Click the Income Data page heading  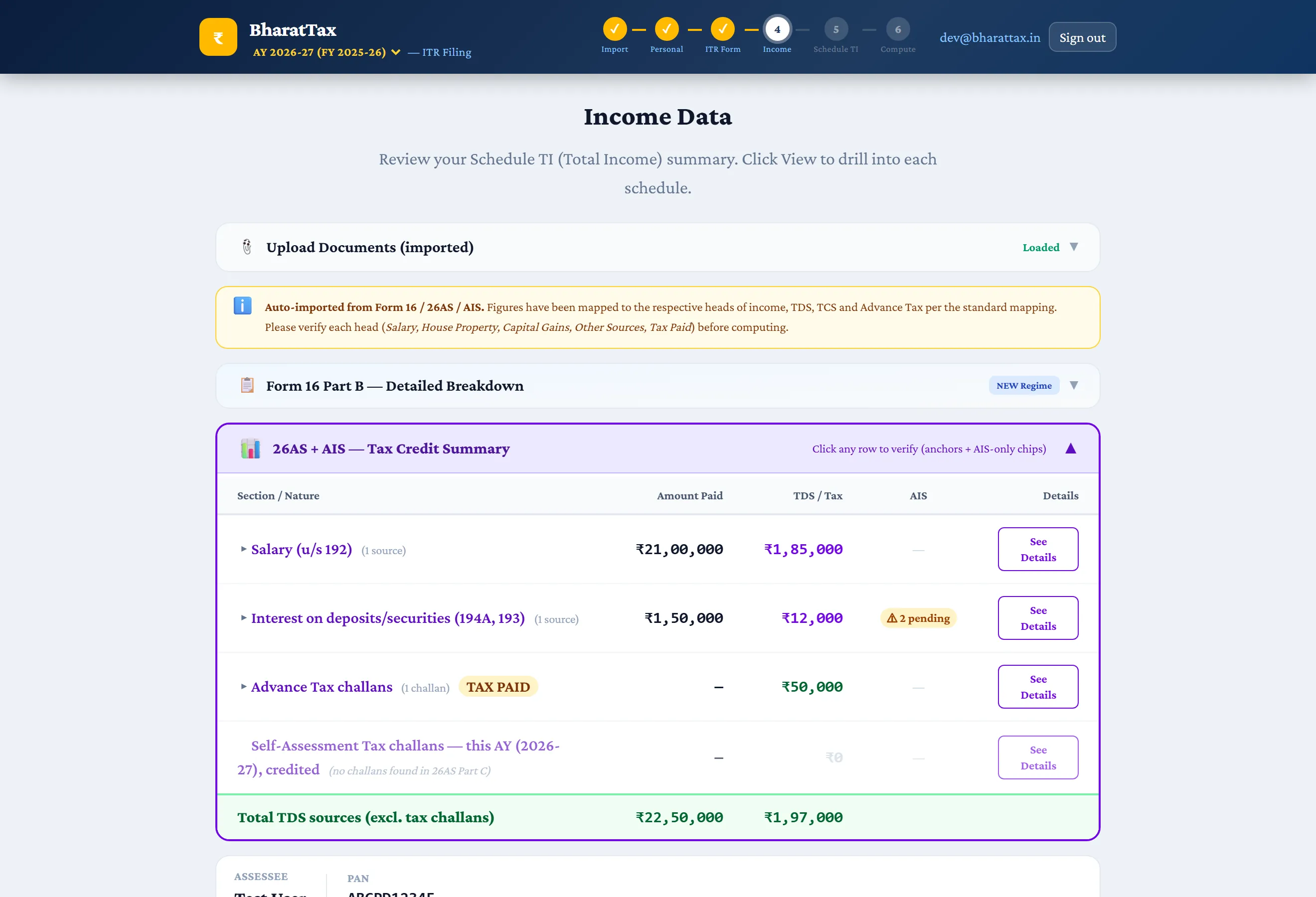click(658, 117)
